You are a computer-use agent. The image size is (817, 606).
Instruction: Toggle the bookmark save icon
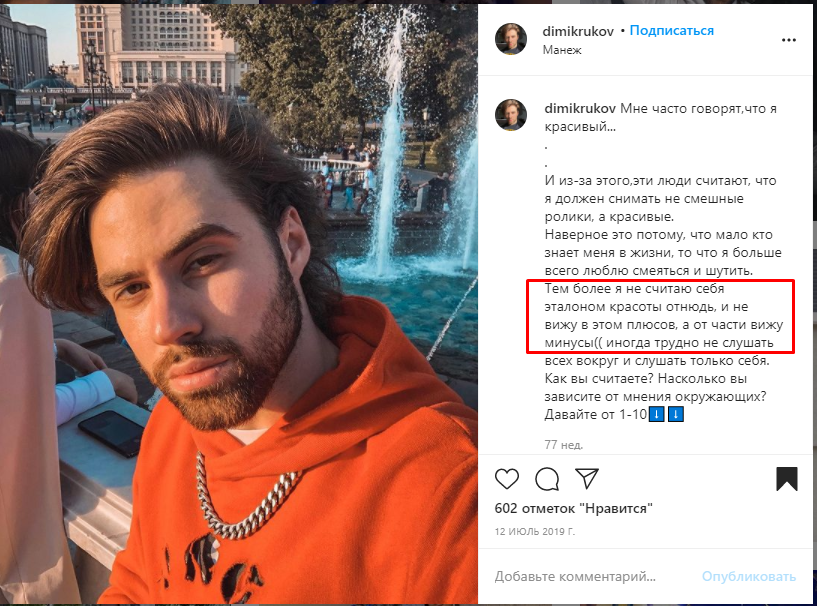coord(786,478)
